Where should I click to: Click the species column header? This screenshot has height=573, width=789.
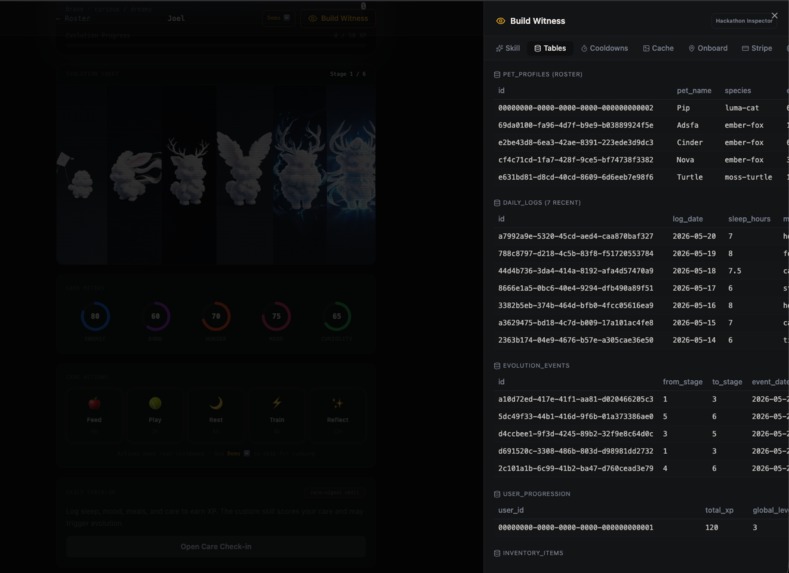[x=738, y=91]
